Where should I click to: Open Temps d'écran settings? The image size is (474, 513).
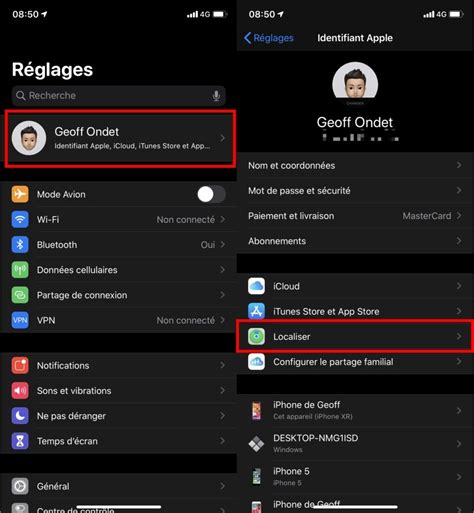118,441
